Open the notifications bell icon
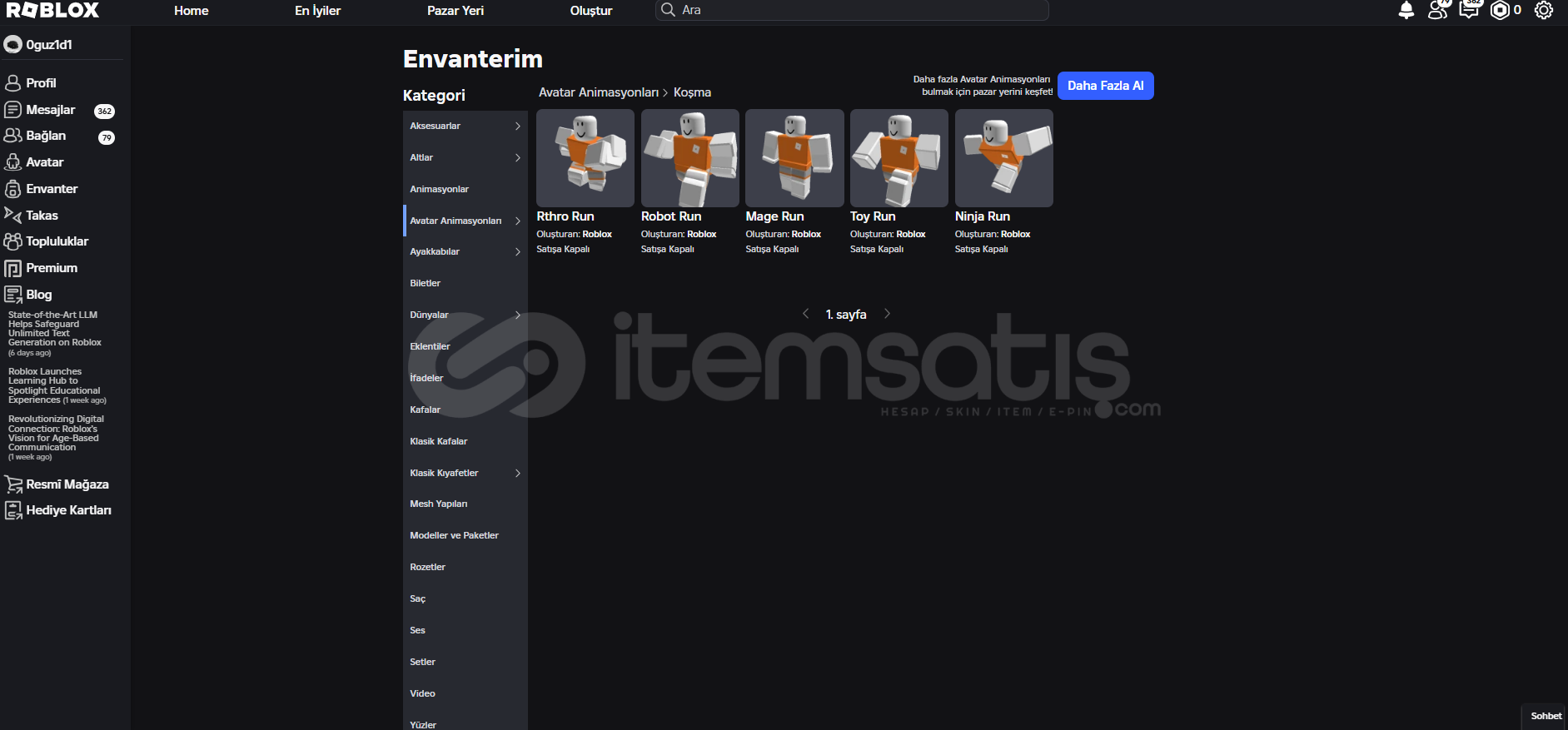Viewport: 1568px width, 730px height. pyautogui.click(x=1406, y=10)
